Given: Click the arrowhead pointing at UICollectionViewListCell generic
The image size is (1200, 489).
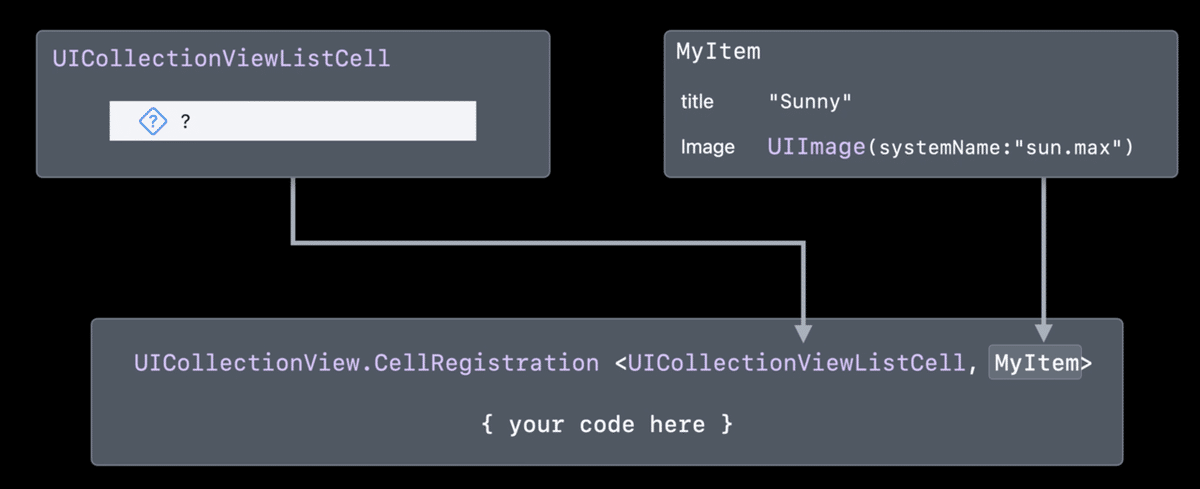Looking at the screenshot, I should click(x=804, y=333).
